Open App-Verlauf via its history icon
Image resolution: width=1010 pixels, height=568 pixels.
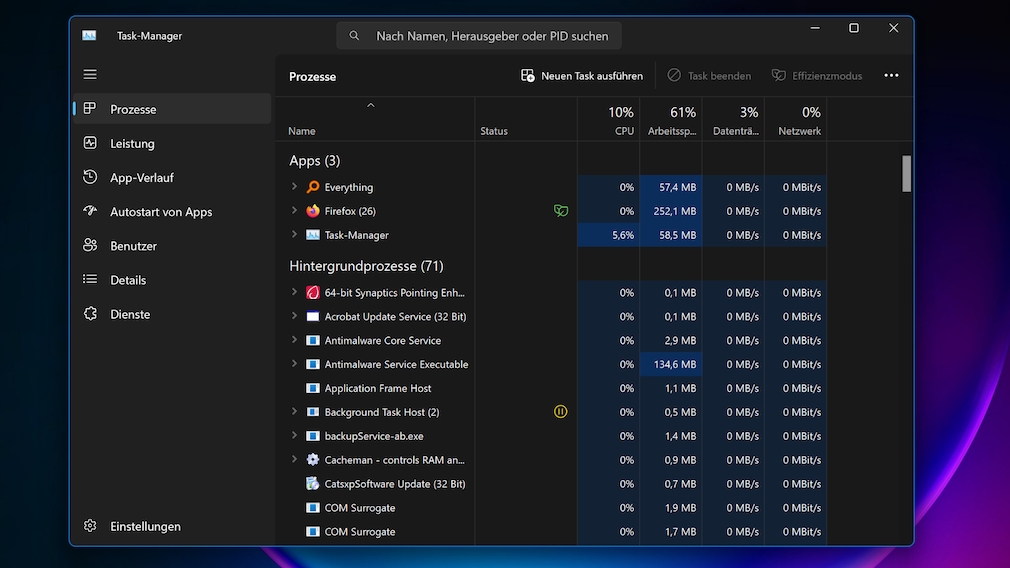(90, 177)
